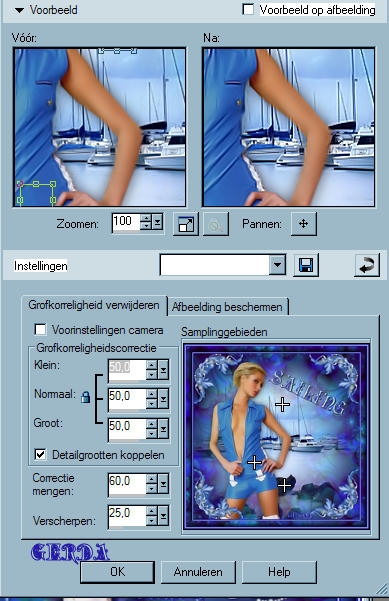Click the Groot value field
Viewport: 389px width, 601px height.
[127, 428]
